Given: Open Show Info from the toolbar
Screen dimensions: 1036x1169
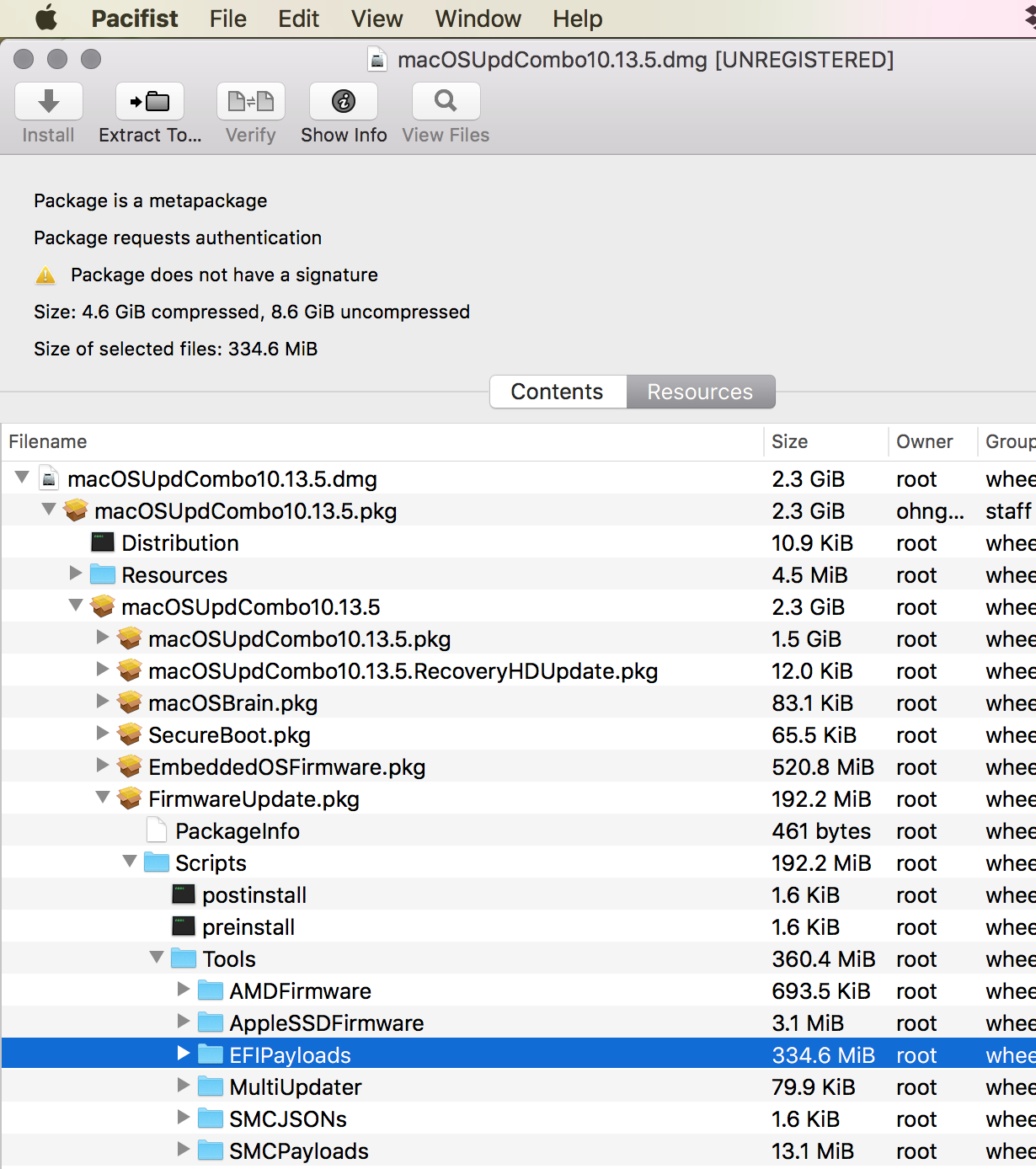Looking at the screenshot, I should pyautogui.click(x=344, y=101).
